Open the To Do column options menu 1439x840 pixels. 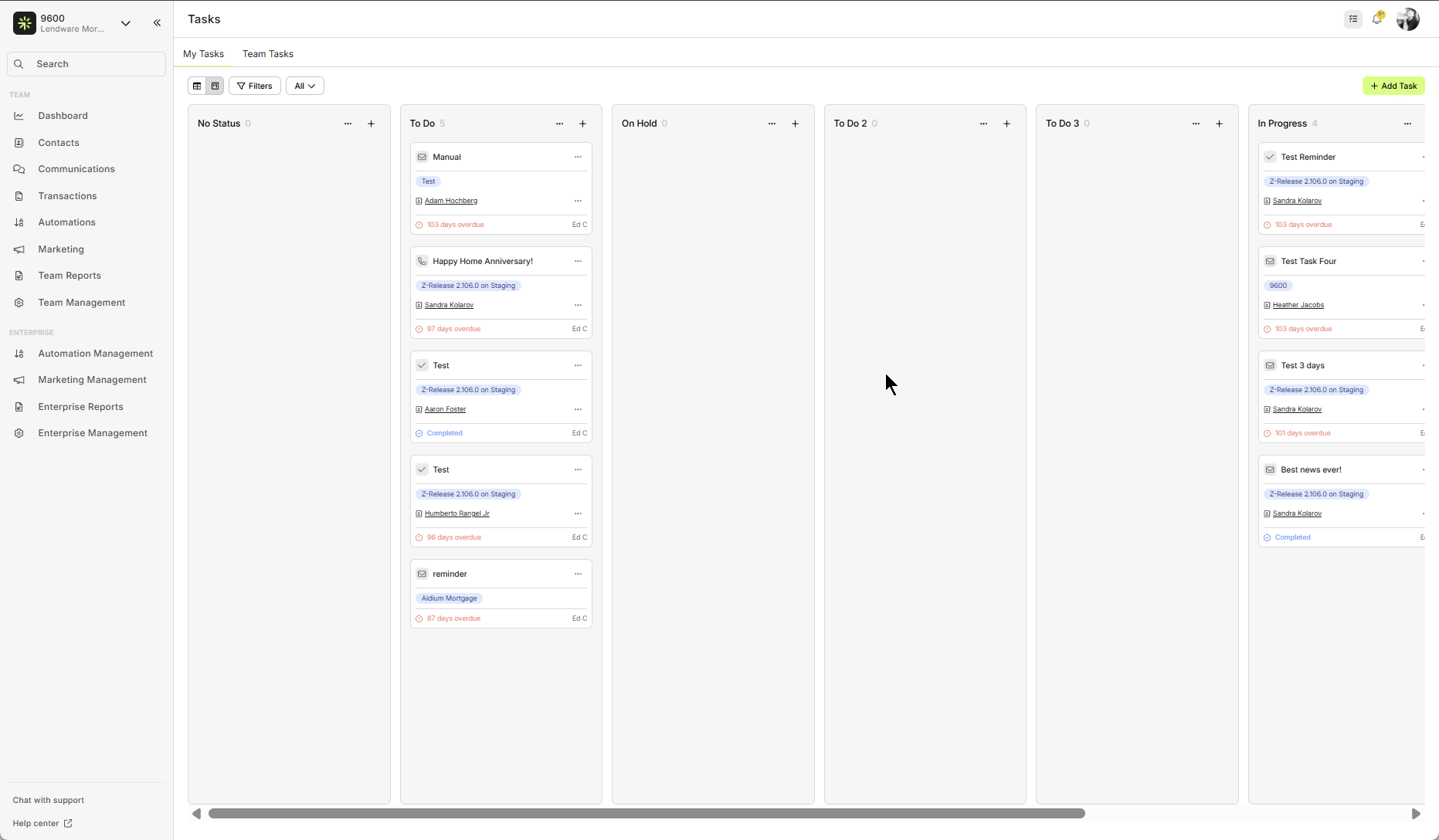[x=559, y=124]
